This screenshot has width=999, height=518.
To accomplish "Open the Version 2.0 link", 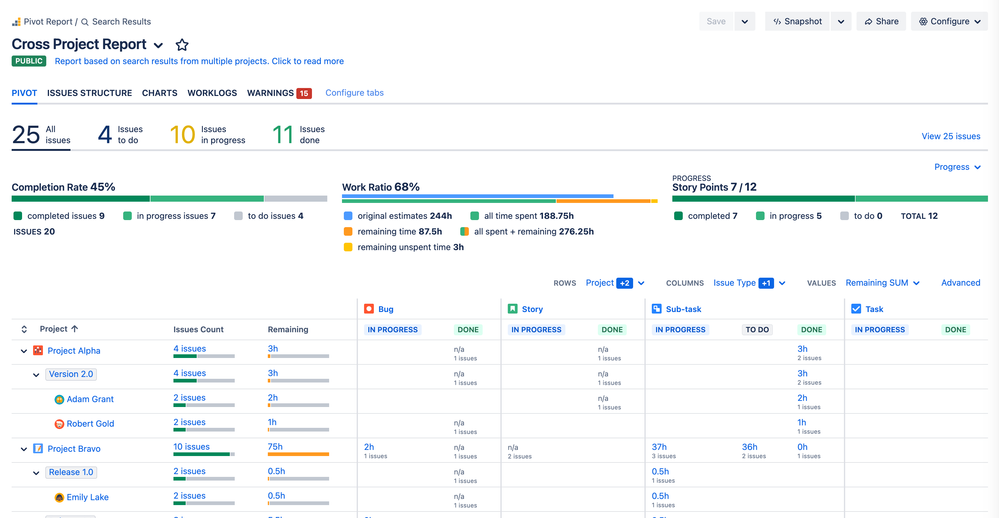I will [x=71, y=374].
